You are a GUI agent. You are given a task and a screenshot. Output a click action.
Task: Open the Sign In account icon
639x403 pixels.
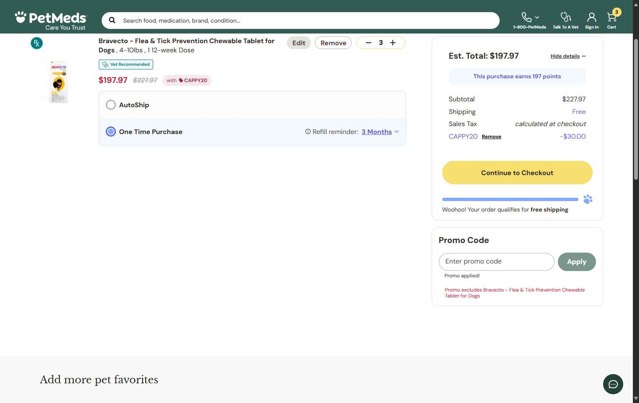click(x=592, y=20)
